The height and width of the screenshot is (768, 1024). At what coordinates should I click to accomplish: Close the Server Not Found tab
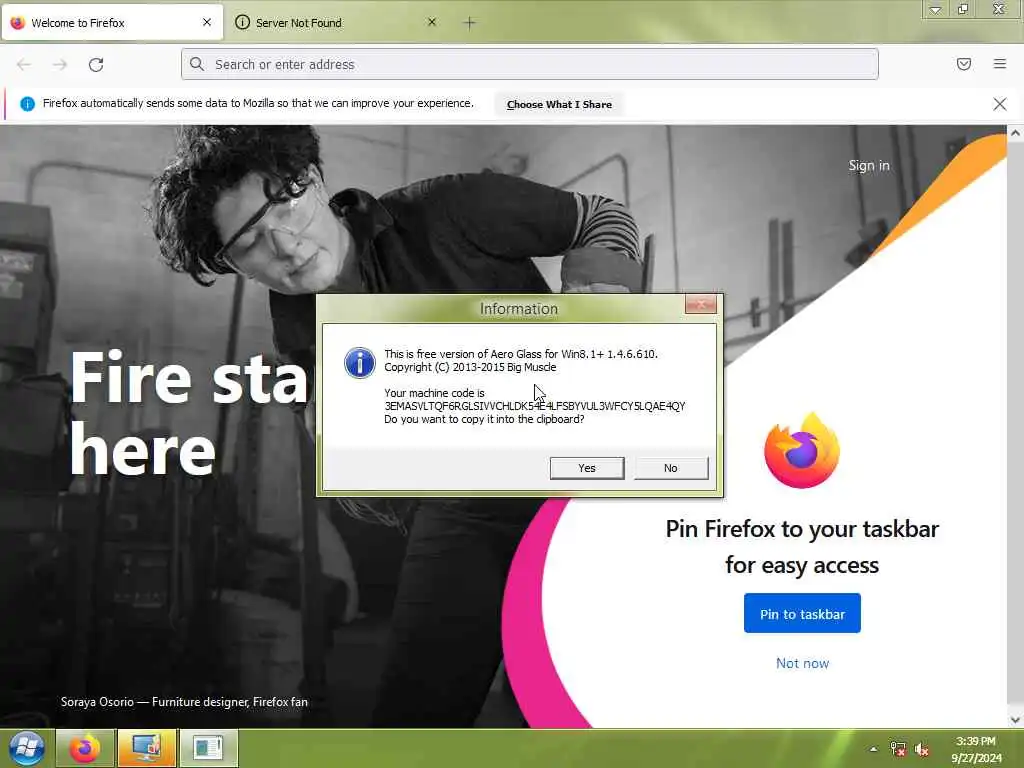(x=432, y=22)
